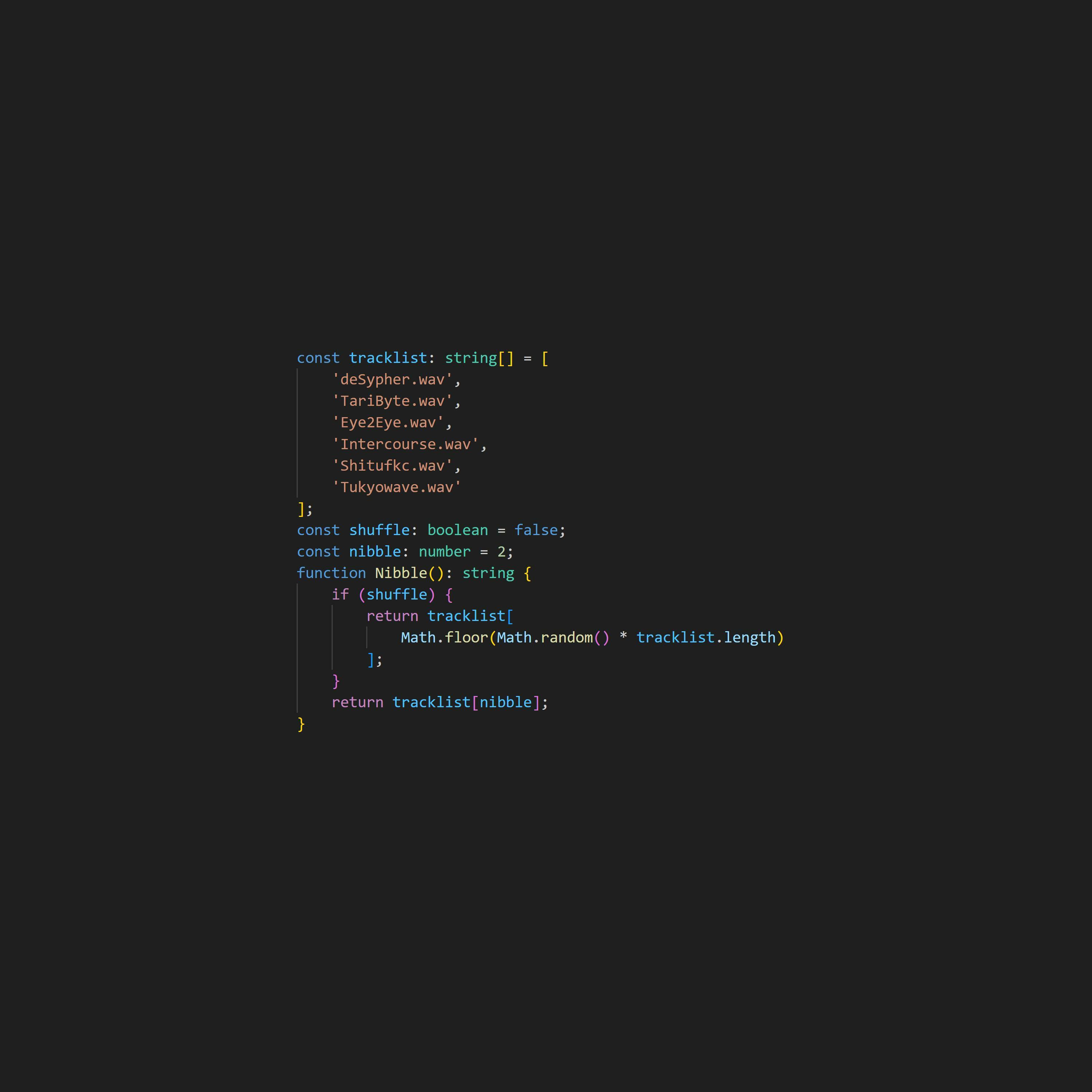Click the closing pink brace of if block

[x=336, y=681]
